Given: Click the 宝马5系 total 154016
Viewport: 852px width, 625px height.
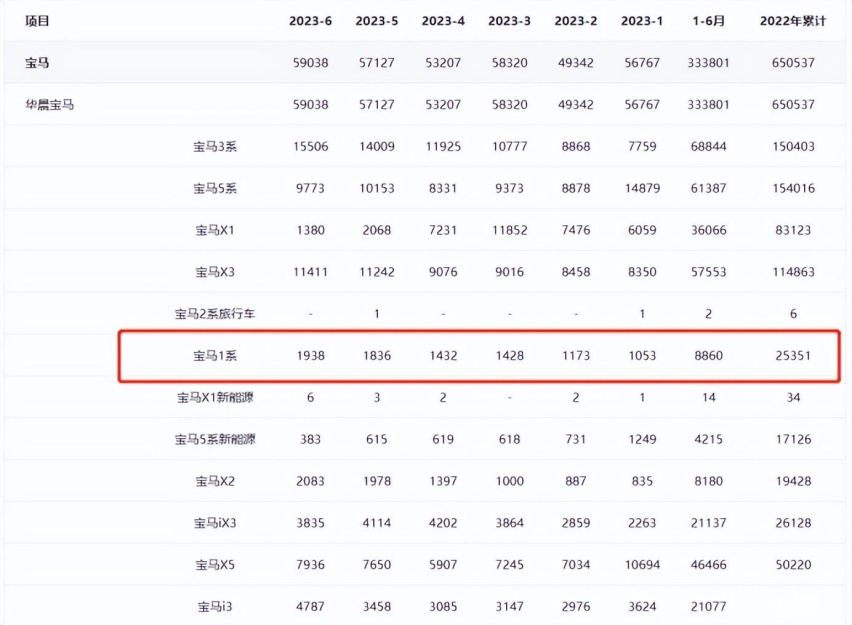Looking at the screenshot, I should tap(793, 188).
